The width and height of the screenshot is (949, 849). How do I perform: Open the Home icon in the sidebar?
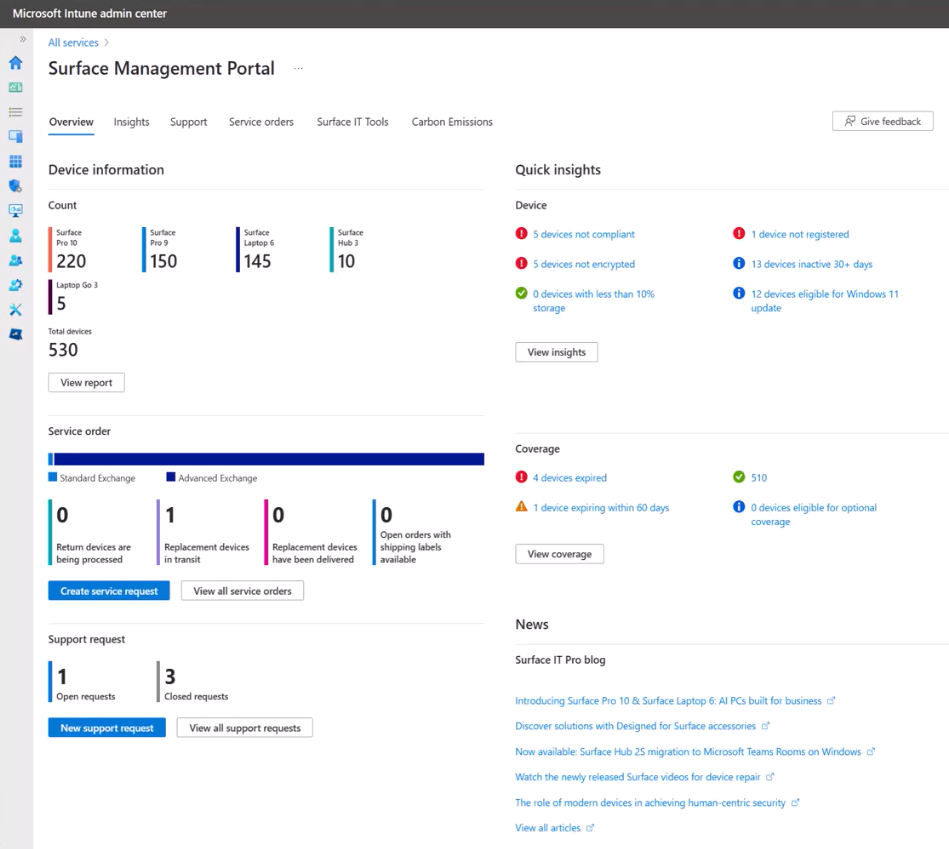(x=14, y=61)
